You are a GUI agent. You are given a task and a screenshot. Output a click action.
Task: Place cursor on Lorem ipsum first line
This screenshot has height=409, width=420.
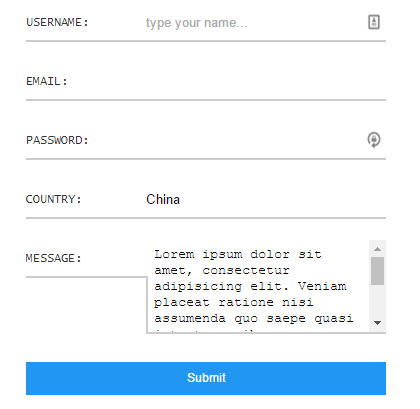click(237, 254)
